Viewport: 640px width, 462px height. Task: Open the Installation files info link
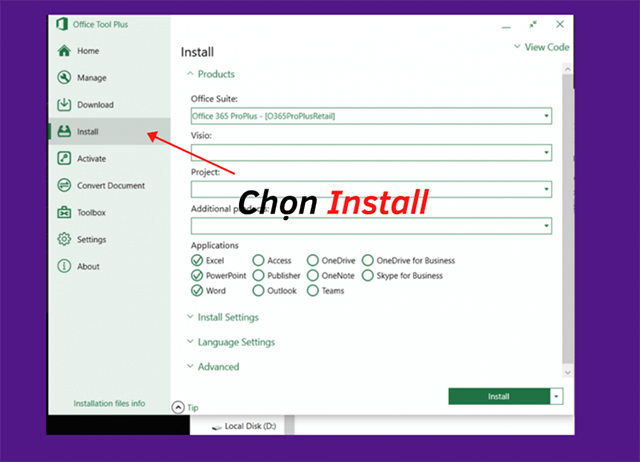pyautogui.click(x=109, y=404)
